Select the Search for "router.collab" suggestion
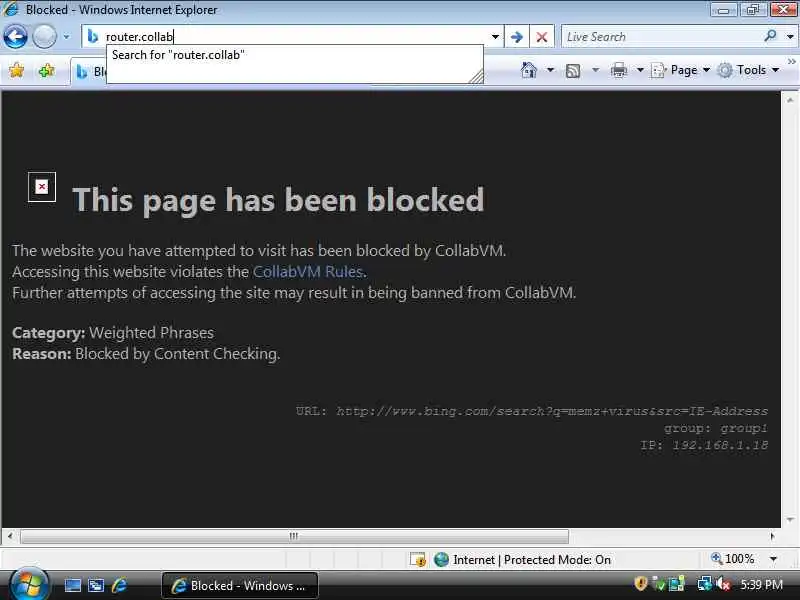Viewport: 800px width, 600px height. tap(295, 55)
